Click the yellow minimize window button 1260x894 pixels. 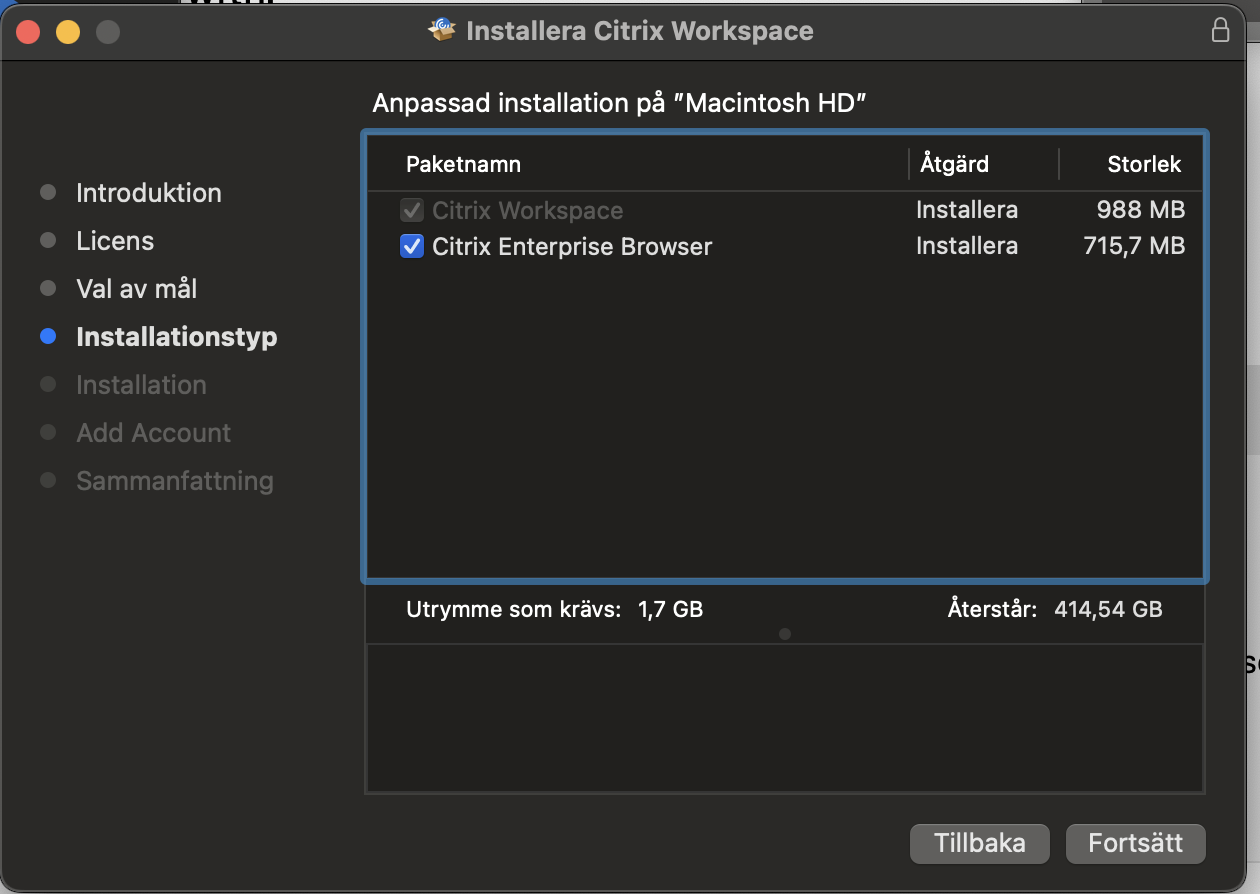[68, 32]
